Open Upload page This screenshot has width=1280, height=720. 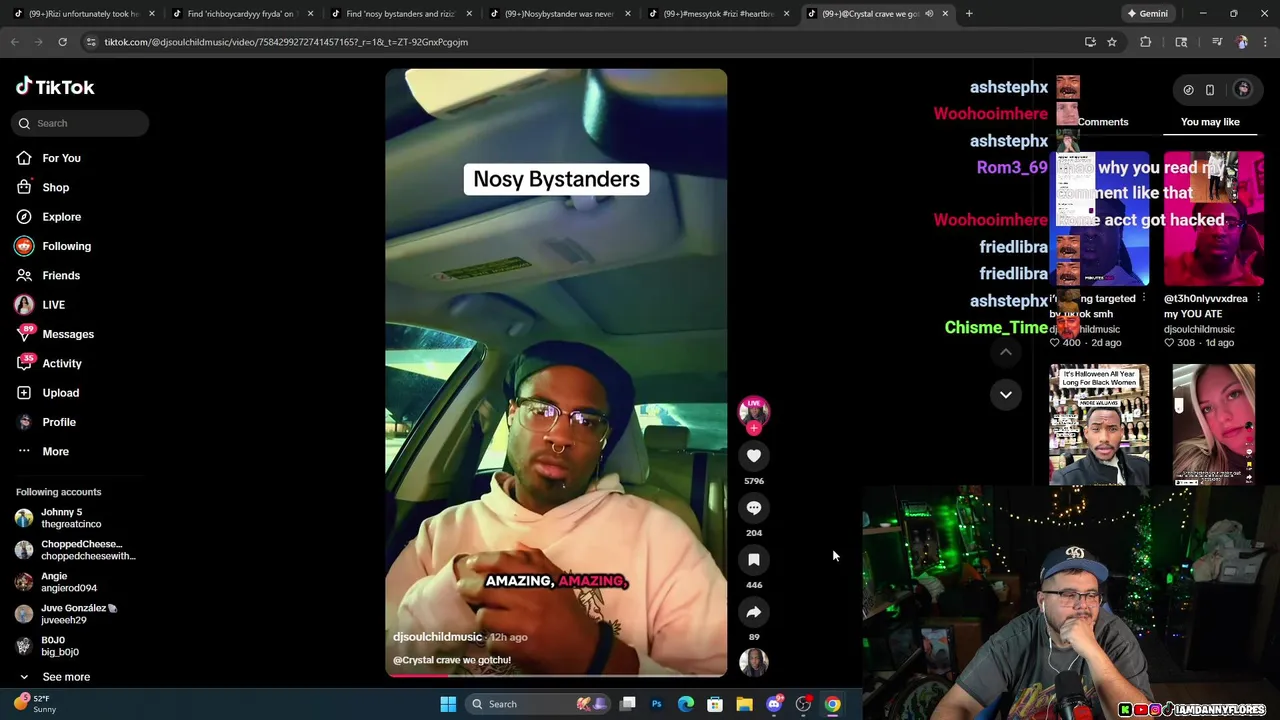pyautogui.click(x=60, y=393)
